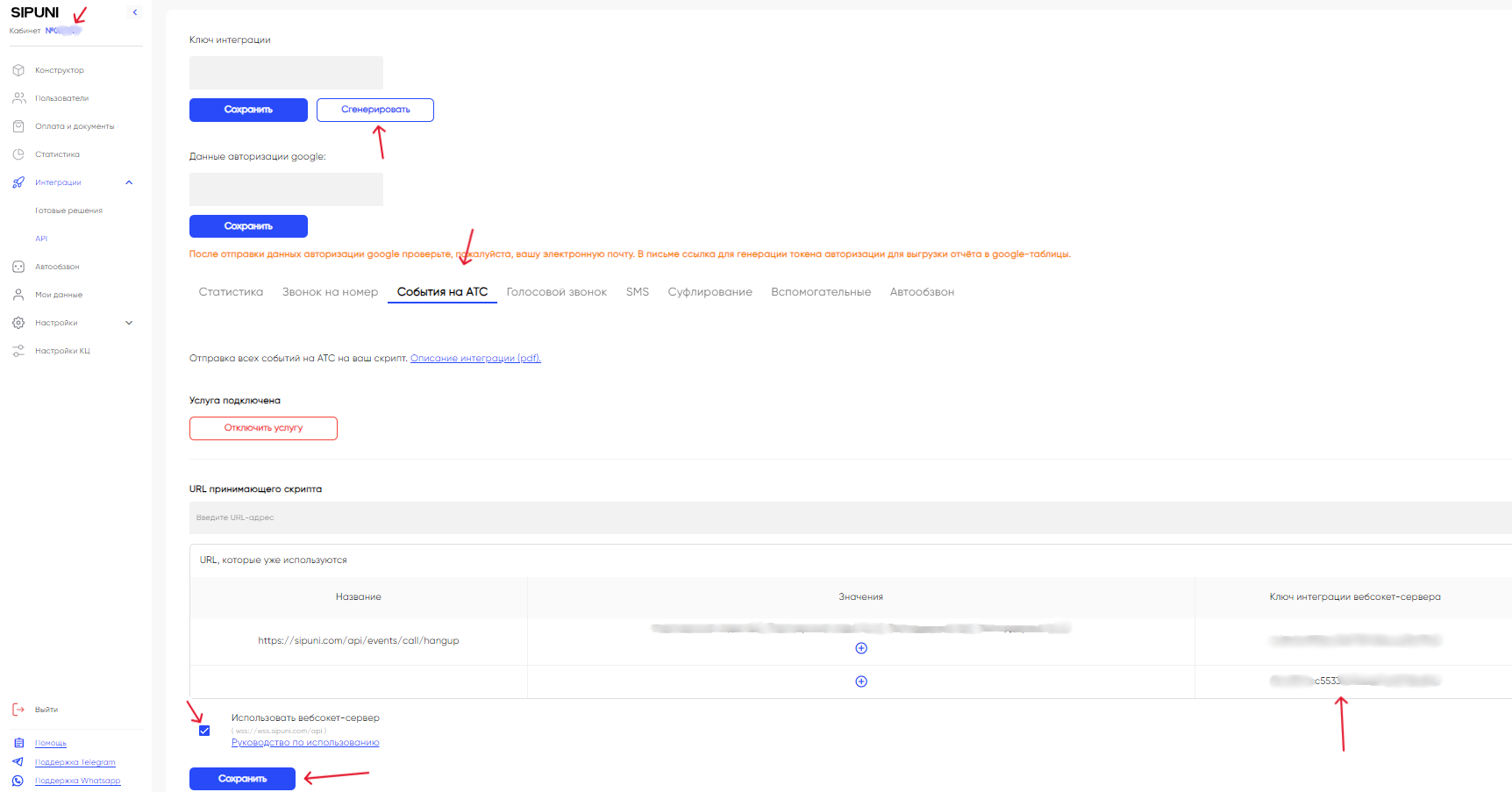Select the Автообзвон tab

(922, 292)
